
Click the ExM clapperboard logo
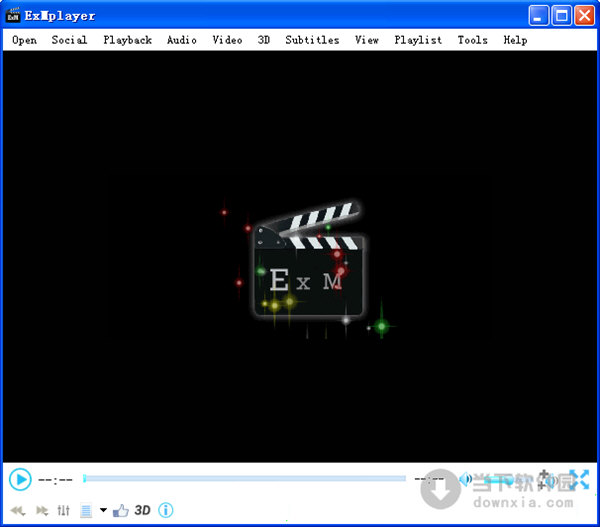click(x=308, y=261)
